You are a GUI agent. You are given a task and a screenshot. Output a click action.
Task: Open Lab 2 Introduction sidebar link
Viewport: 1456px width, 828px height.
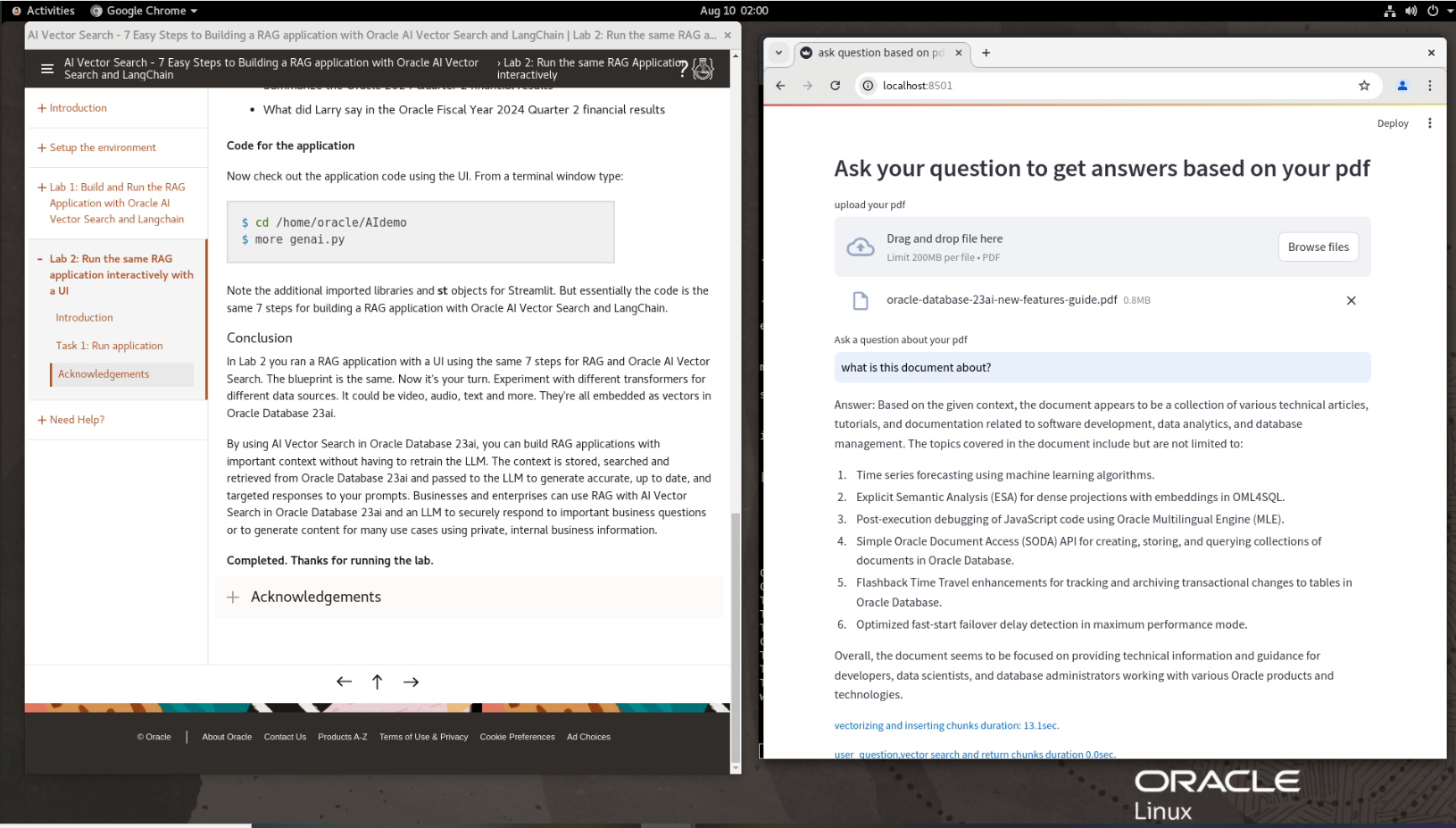[x=84, y=317]
